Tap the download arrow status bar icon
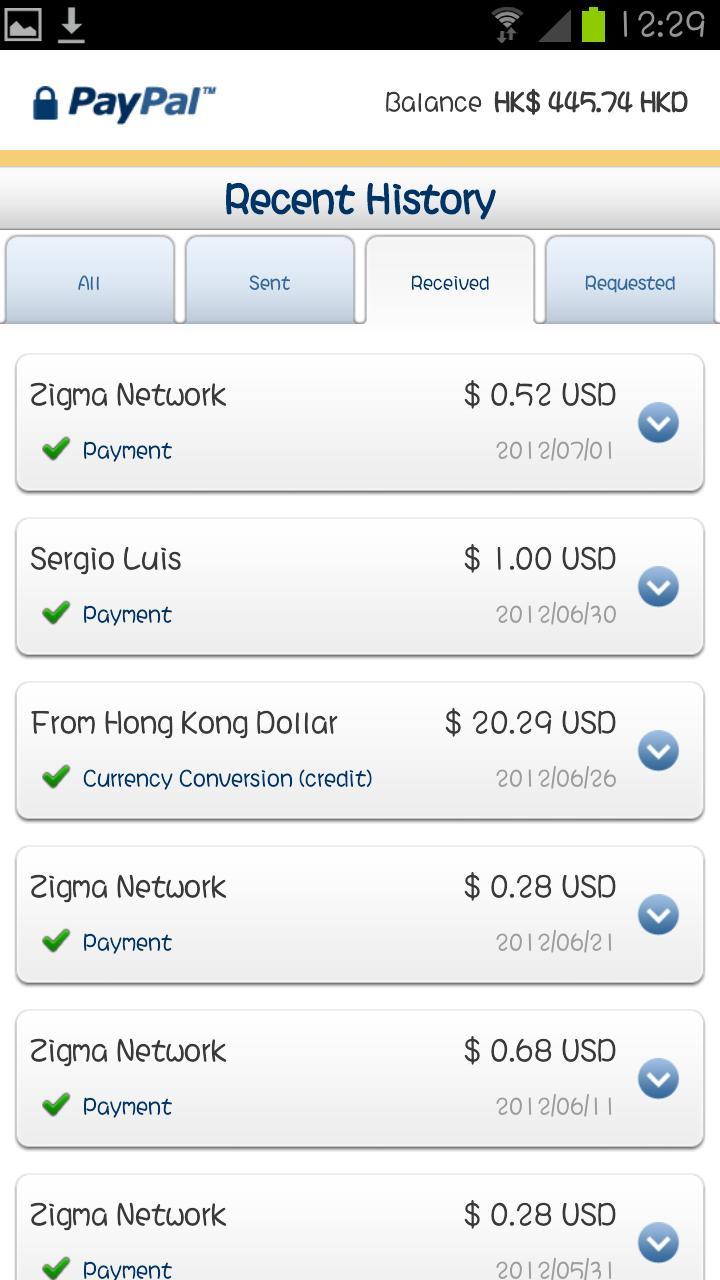720x1280 pixels. coord(71,25)
